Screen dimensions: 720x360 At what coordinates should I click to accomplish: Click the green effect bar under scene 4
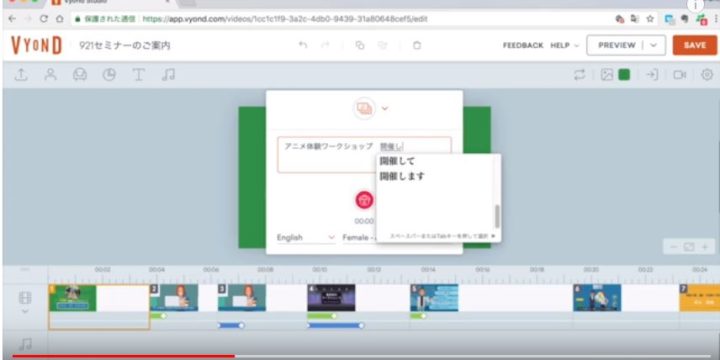[x=321, y=316]
